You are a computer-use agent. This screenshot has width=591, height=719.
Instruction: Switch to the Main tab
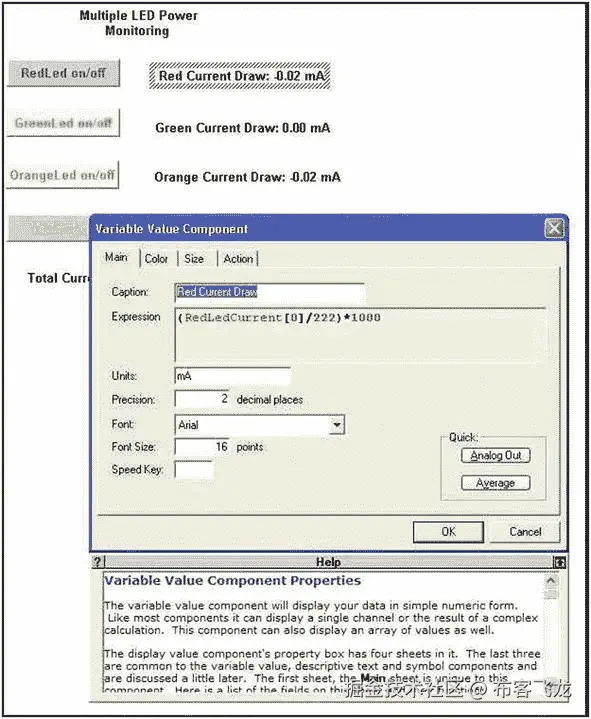click(116, 257)
